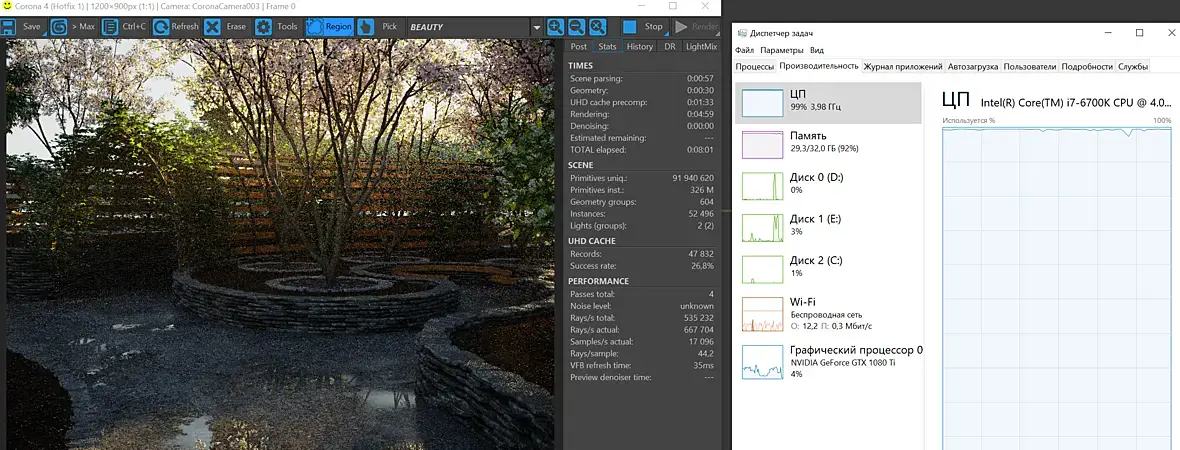Switch to Процессы tab in Task Manager

coord(755,66)
